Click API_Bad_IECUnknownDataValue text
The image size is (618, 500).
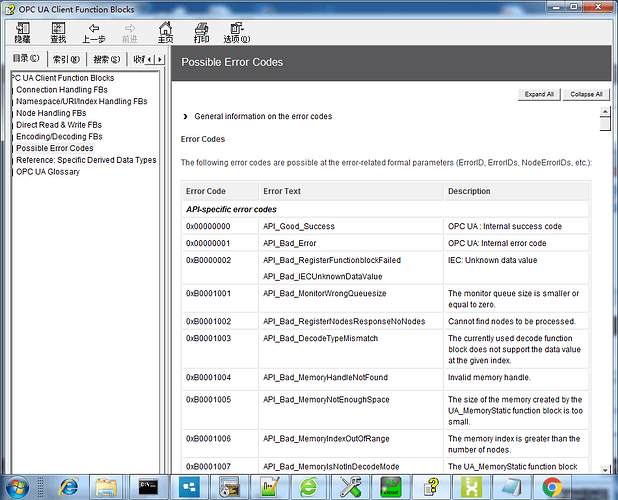pos(322,277)
